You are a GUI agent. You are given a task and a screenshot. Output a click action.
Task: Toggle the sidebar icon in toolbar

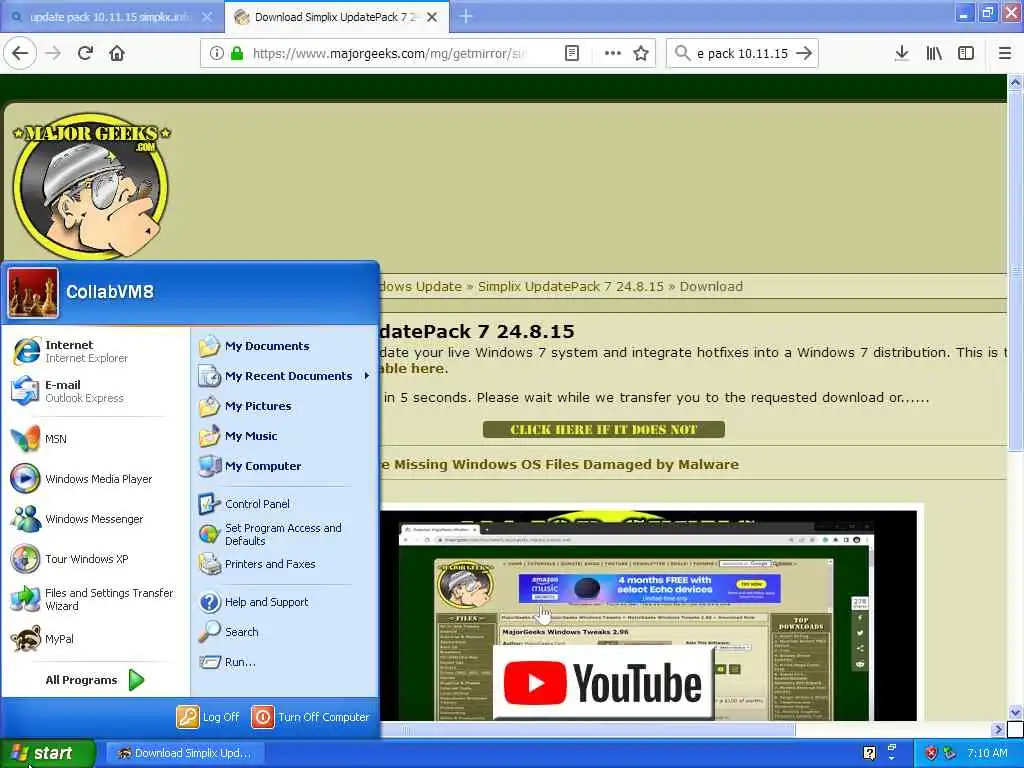pos(966,53)
